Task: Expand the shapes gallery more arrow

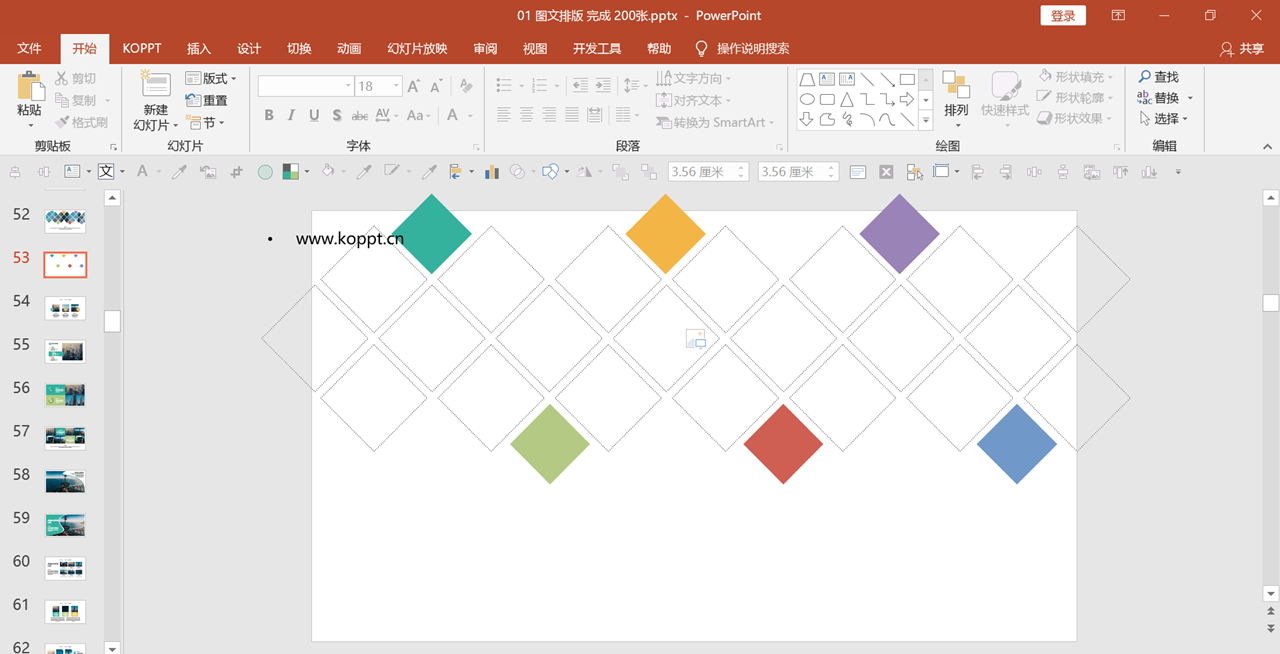Action: coord(926,121)
